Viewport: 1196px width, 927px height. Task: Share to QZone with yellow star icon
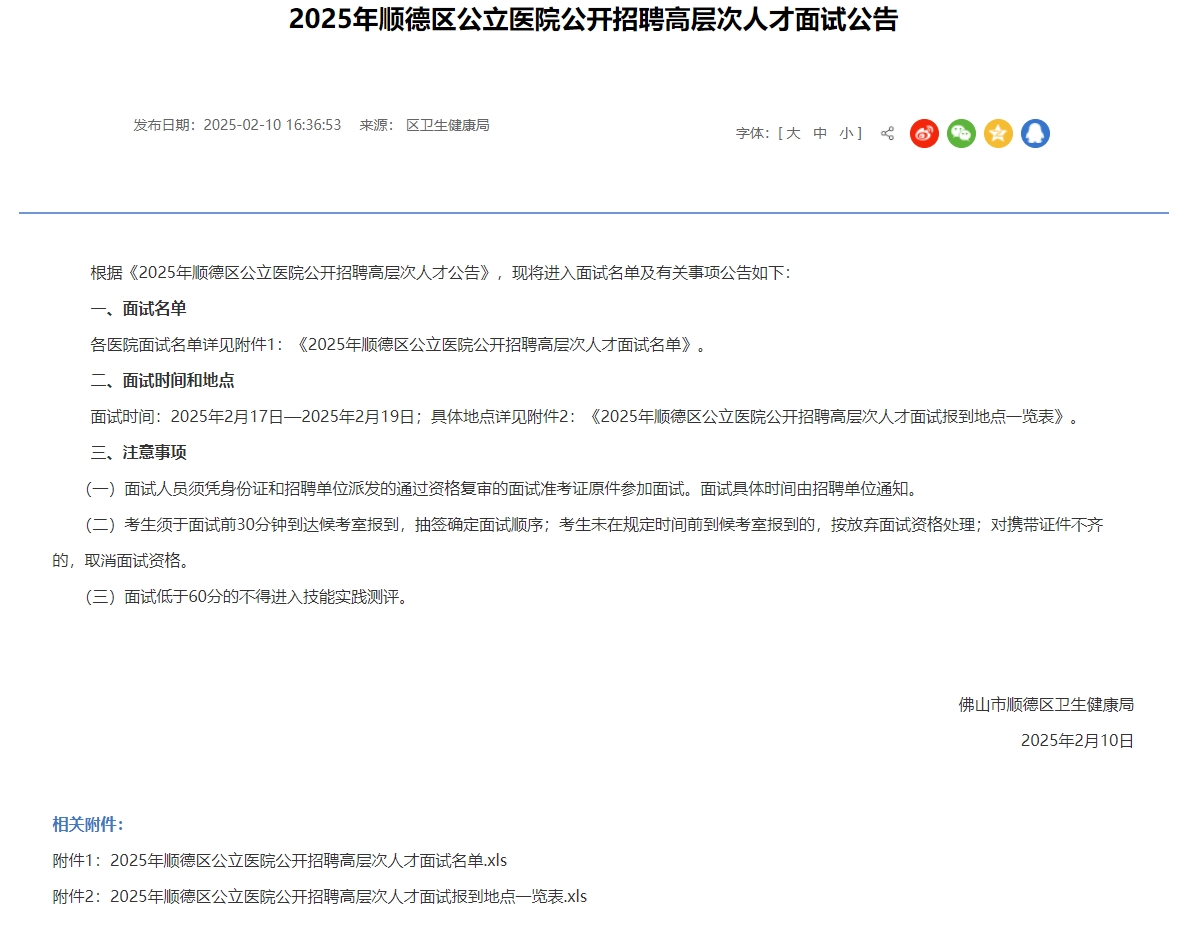click(998, 134)
